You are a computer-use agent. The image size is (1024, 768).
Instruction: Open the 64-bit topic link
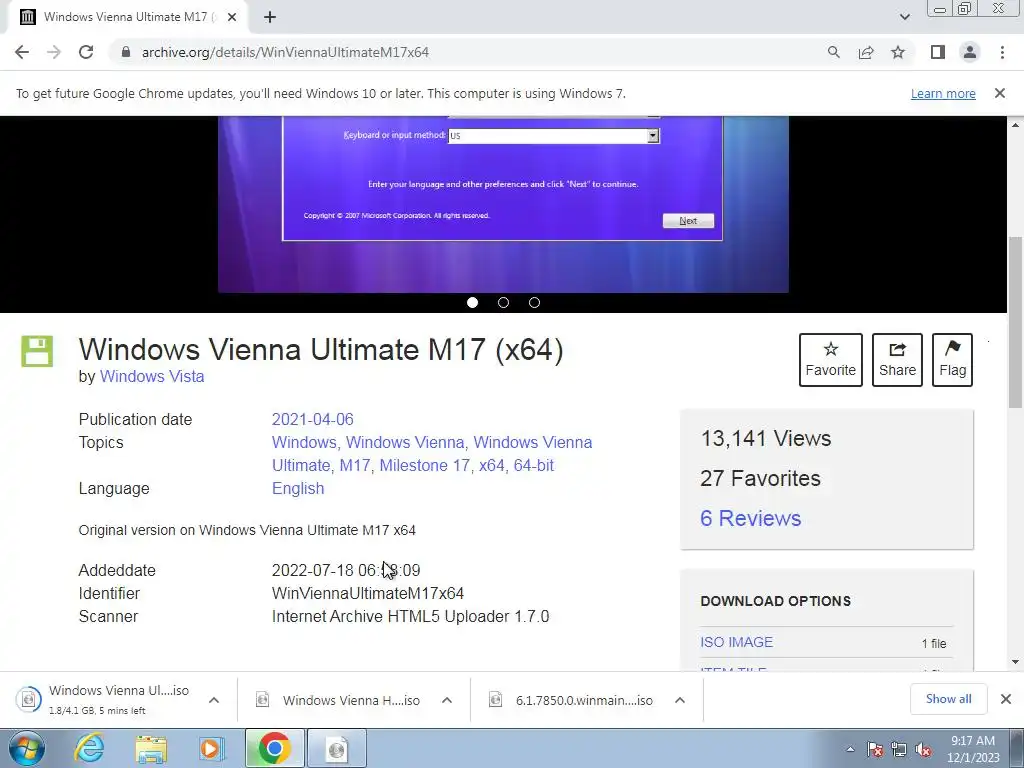point(534,466)
